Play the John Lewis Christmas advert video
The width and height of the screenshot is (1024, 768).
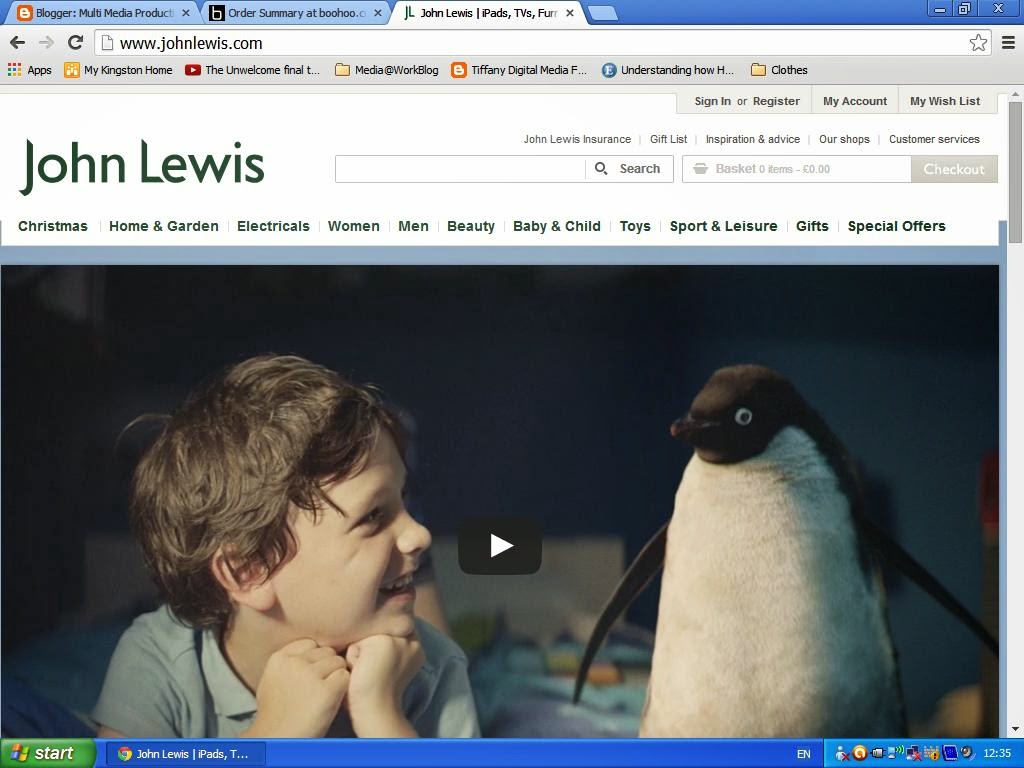point(499,545)
